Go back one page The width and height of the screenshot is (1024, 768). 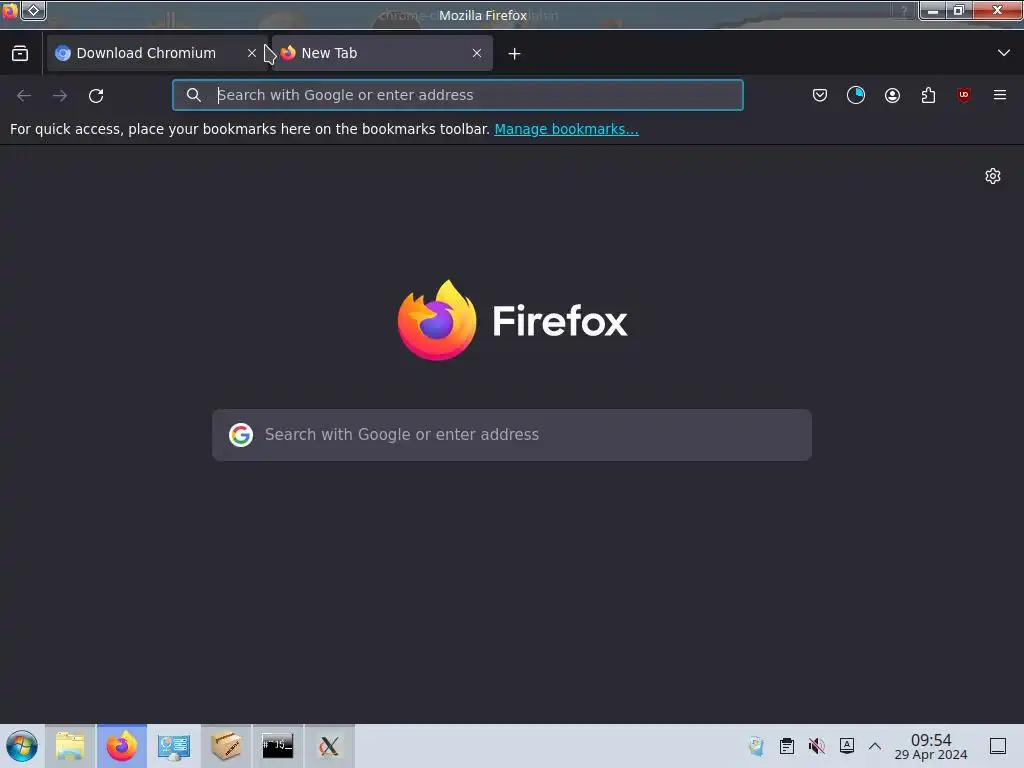24,95
